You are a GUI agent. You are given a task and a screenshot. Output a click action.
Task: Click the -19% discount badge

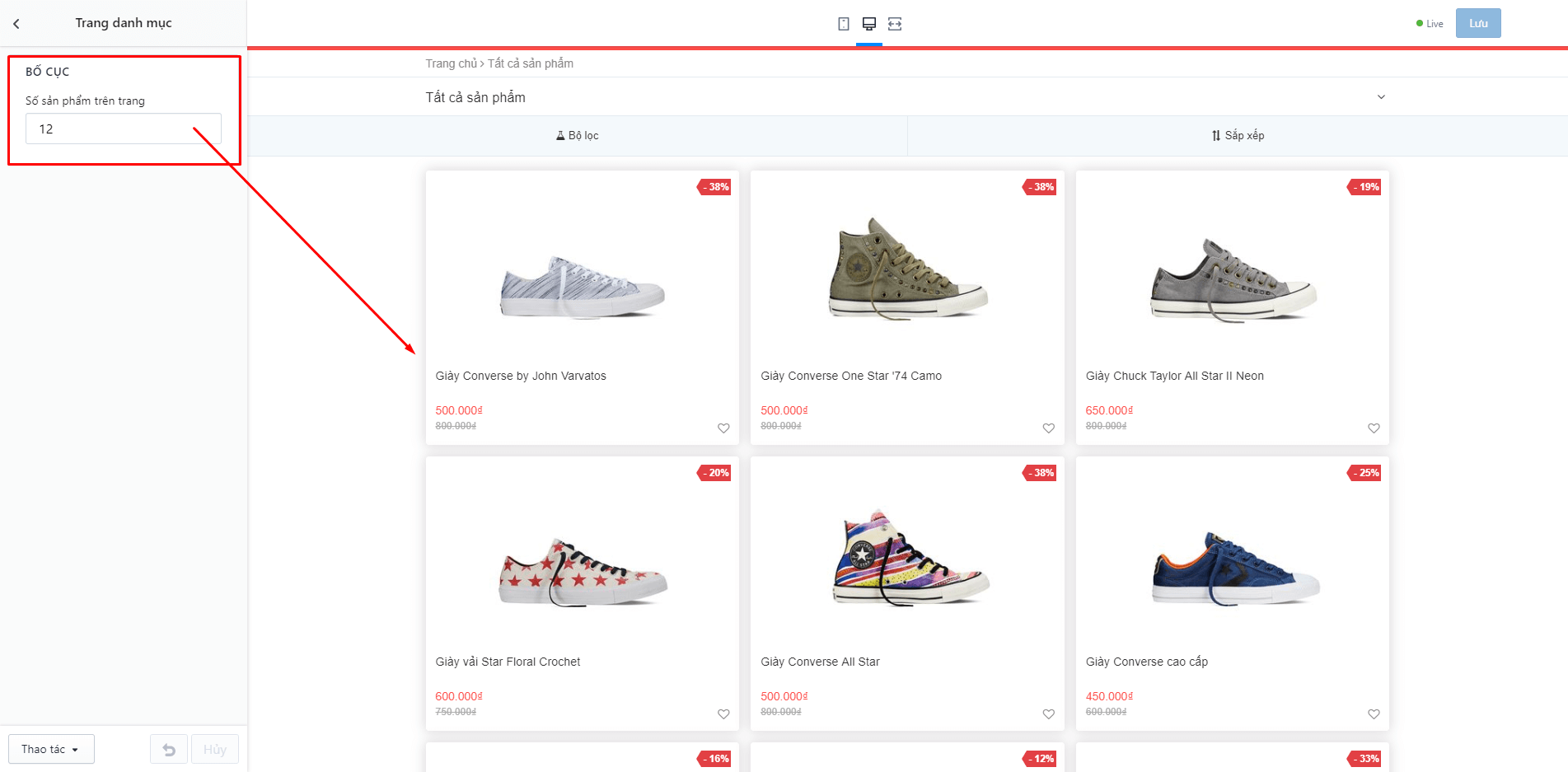(1365, 187)
